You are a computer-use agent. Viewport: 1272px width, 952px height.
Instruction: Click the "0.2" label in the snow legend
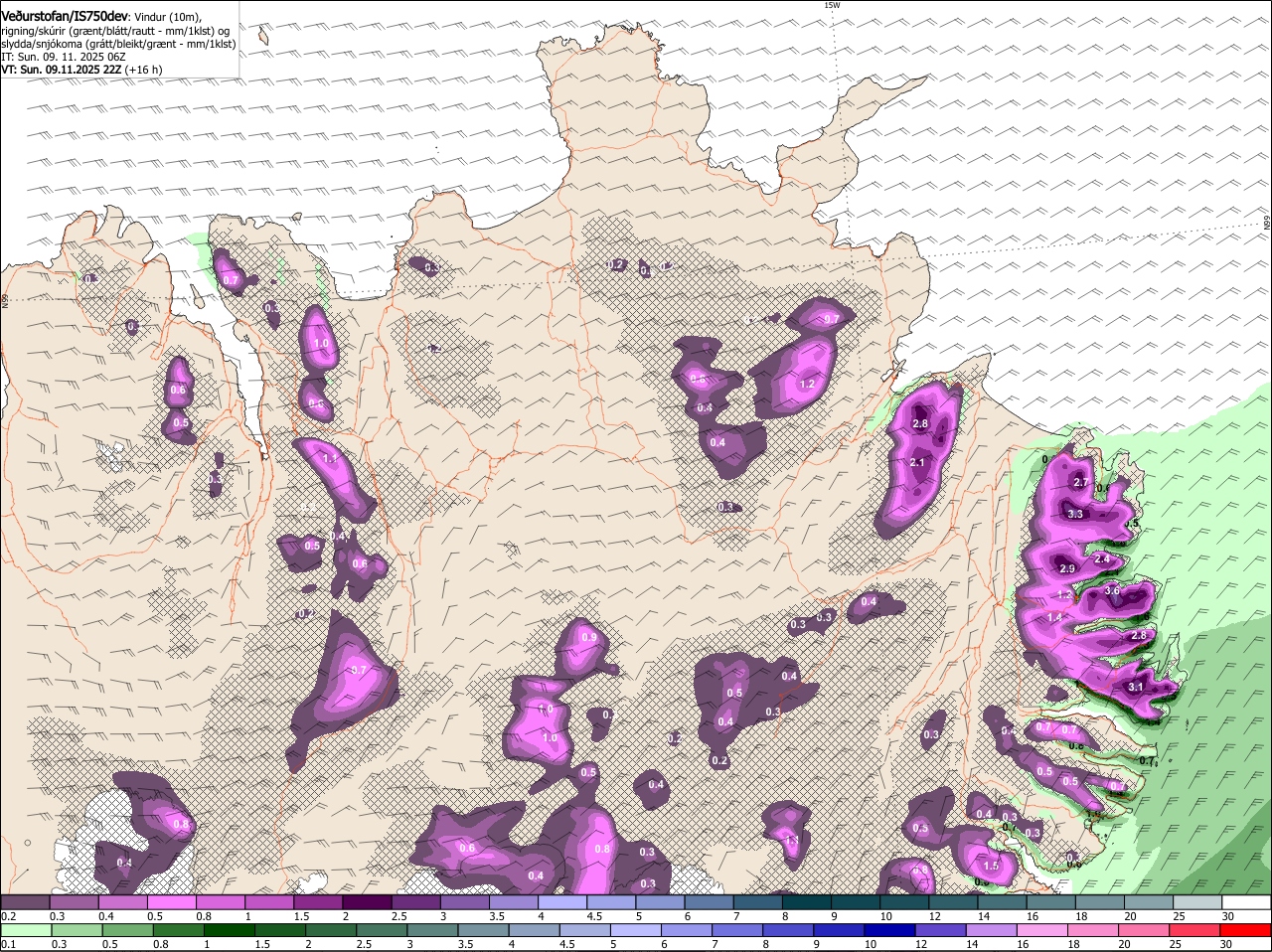(x=8, y=916)
